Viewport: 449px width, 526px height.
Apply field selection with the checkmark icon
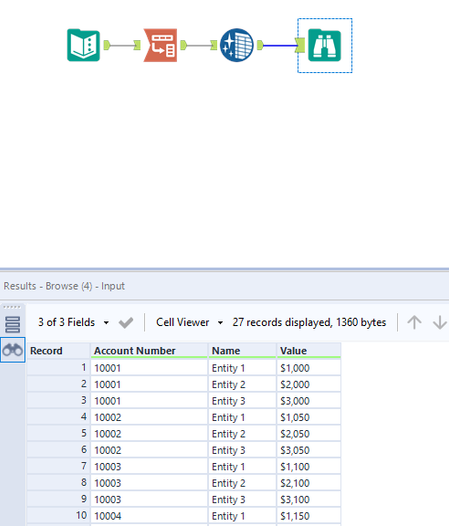126,323
